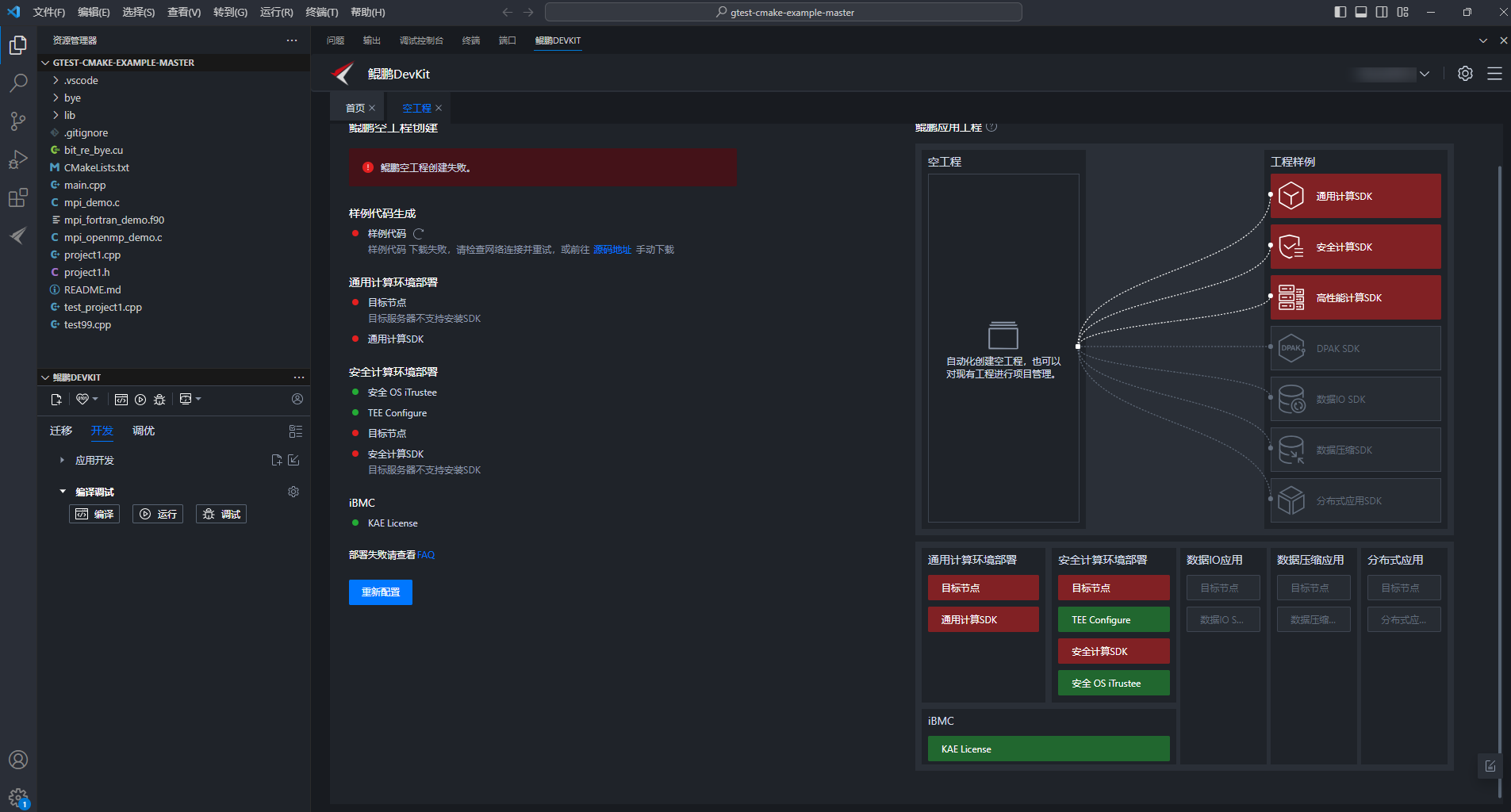Open the 终端(T) menu
The image size is (1511, 812).
point(322,12)
